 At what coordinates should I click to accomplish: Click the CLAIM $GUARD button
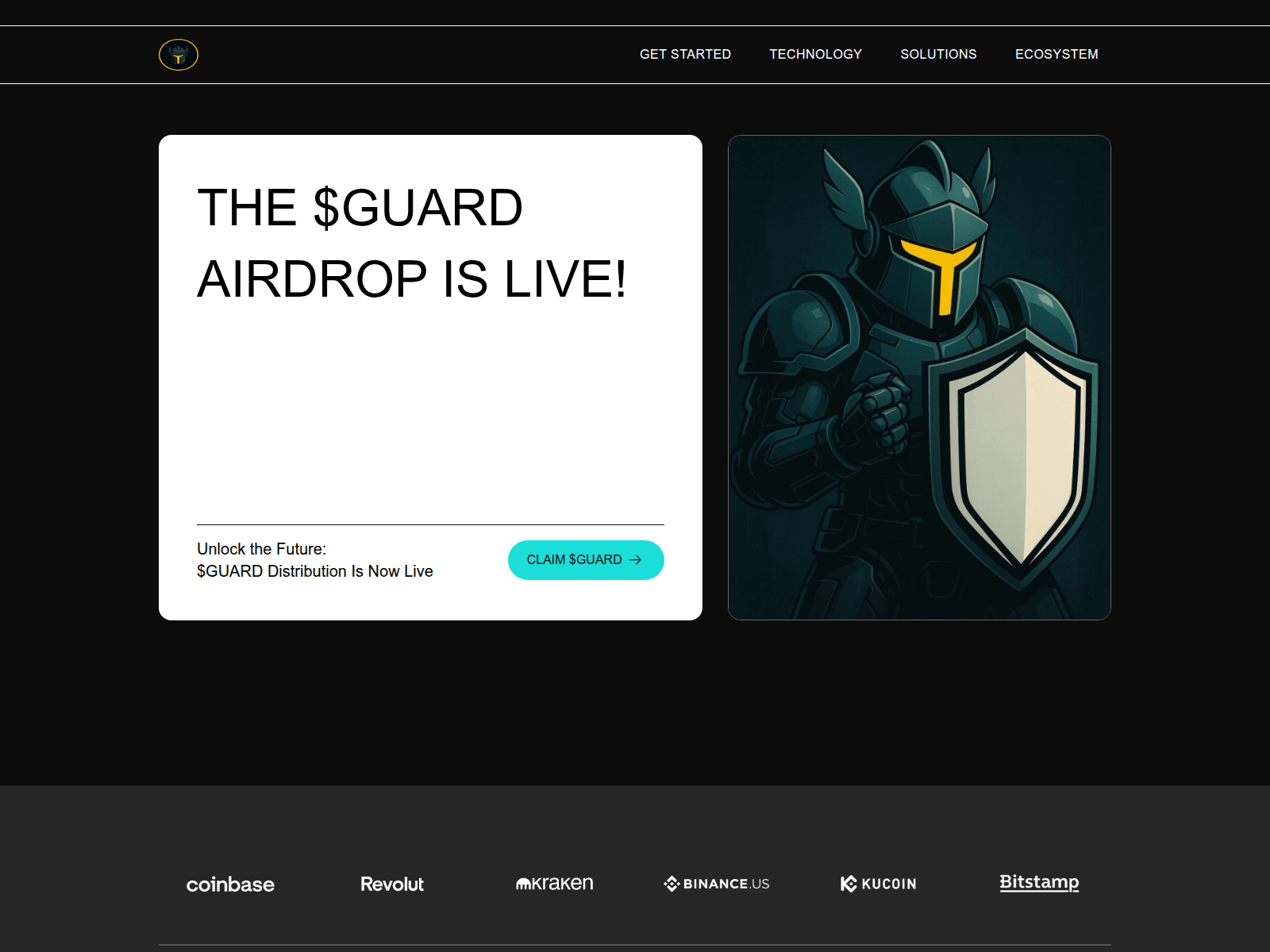[x=586, y=560]
